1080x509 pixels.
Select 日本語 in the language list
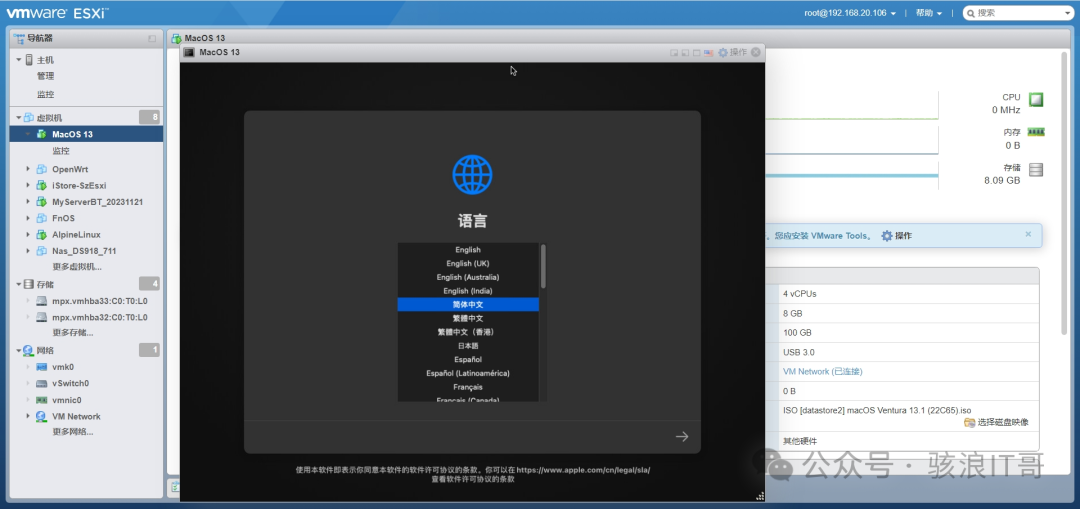pos(468,346)
